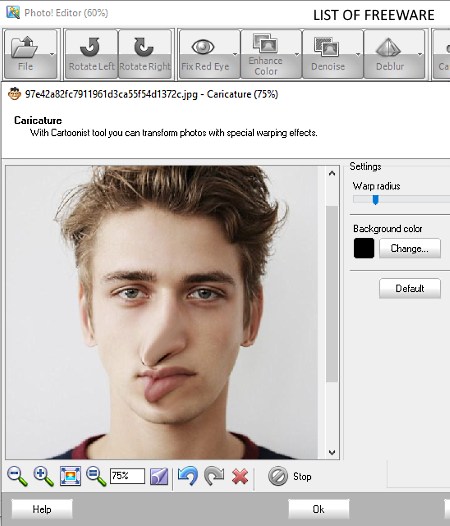Expand the File button dropdown arrow
450x526 pixels.
52,54
